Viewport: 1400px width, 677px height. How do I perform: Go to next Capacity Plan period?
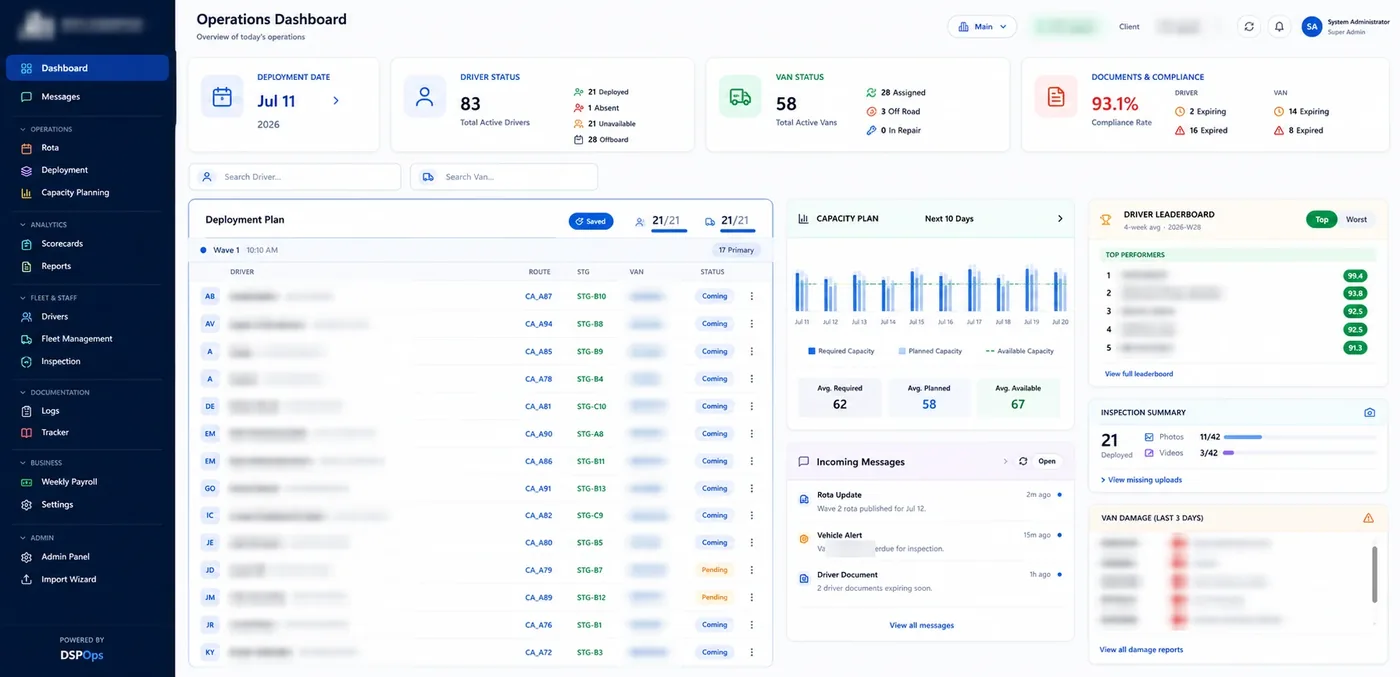pyautogui.click(x=1060, y=218)
